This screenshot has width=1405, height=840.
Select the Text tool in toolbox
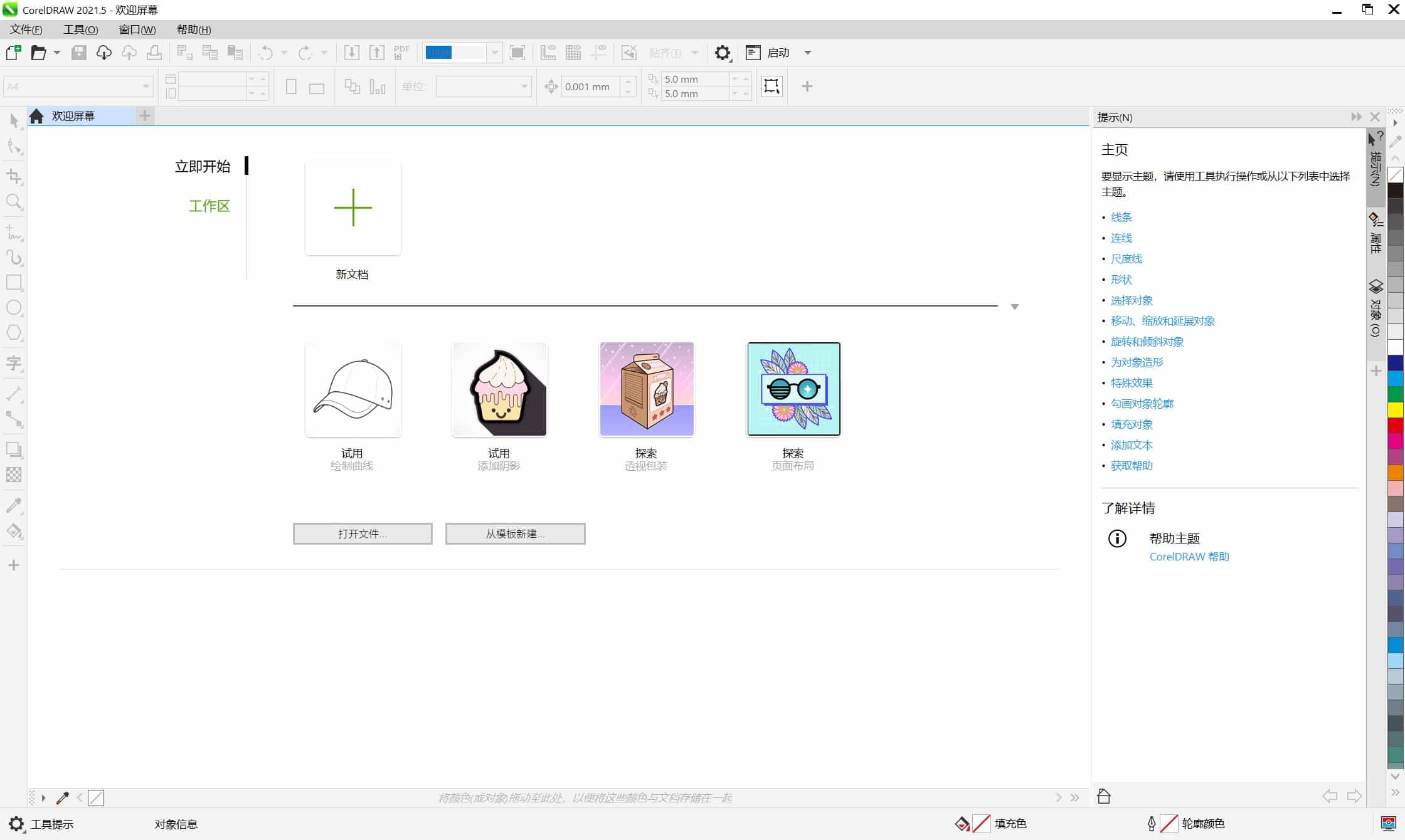point(14,363)
